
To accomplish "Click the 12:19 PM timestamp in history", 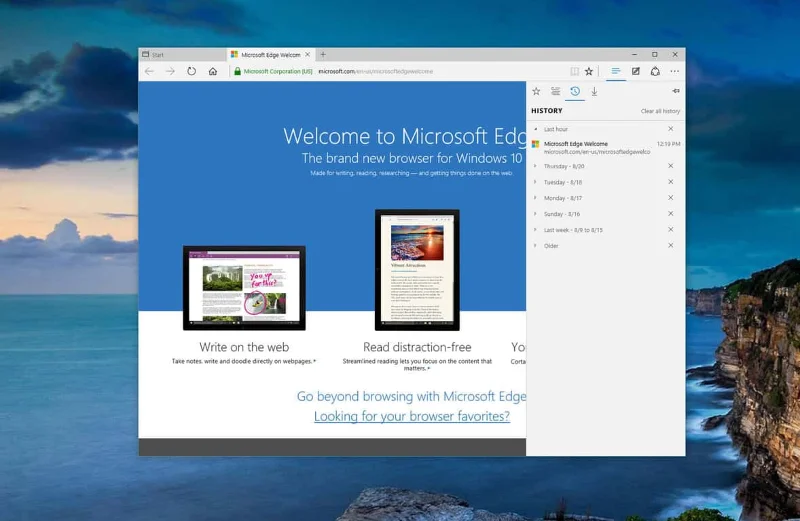I will tap(668, 144).
